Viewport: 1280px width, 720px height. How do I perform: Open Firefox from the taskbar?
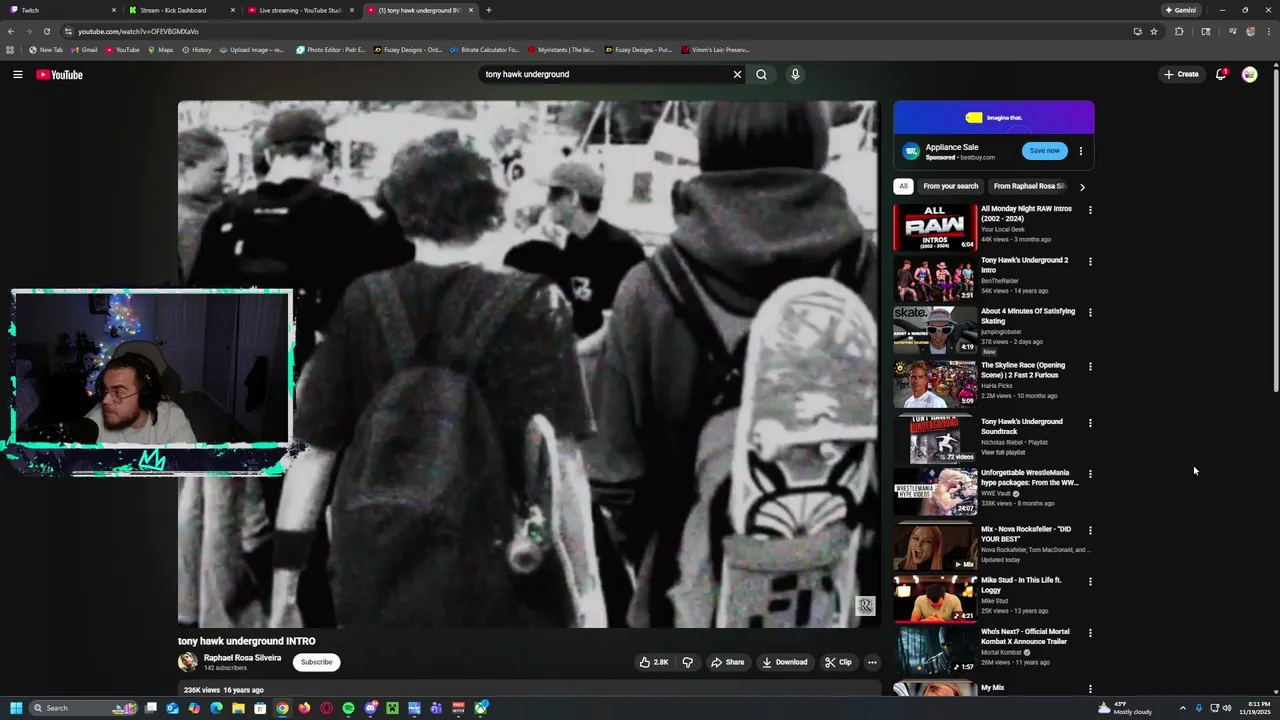pos(304,708)
